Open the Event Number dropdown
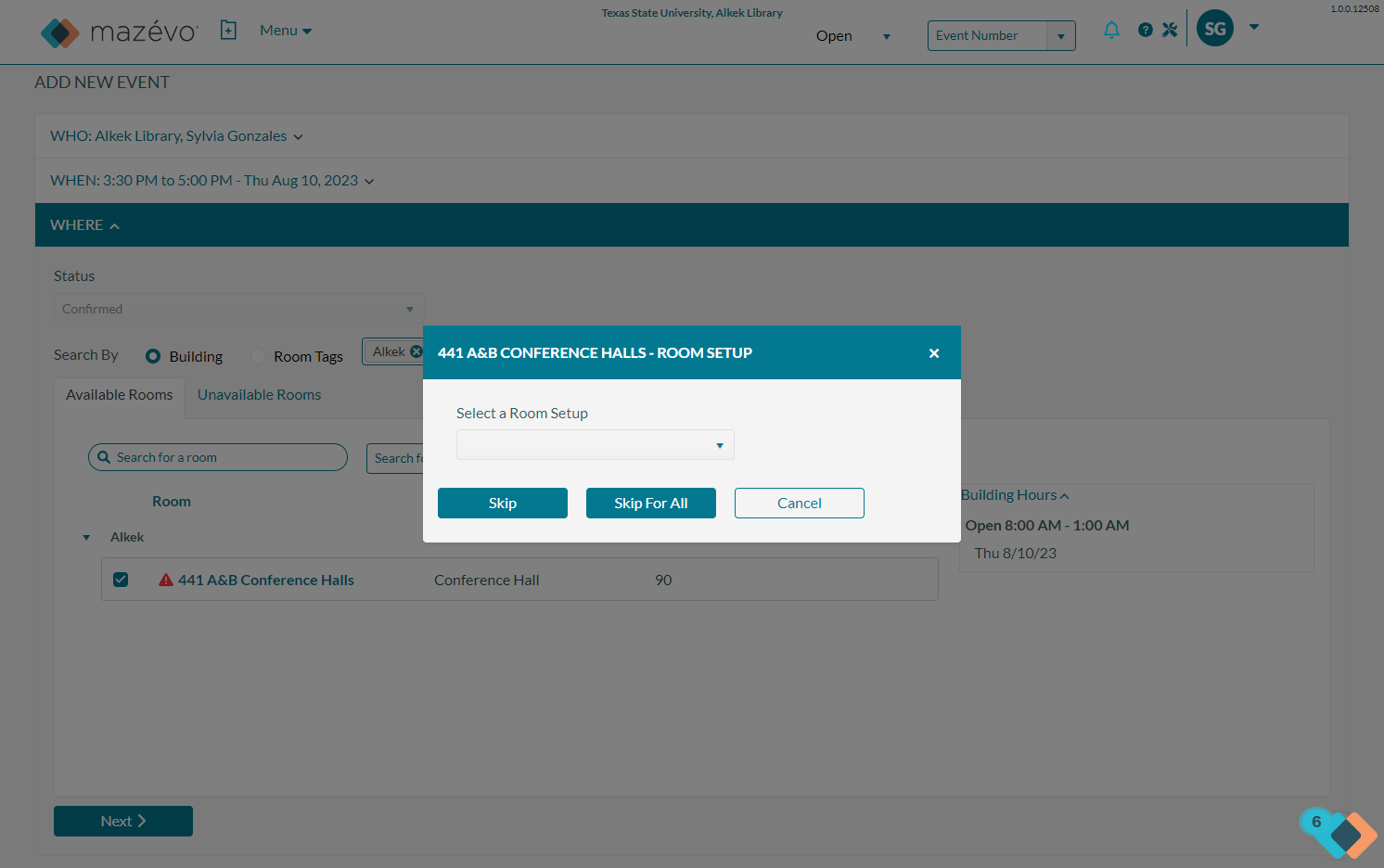Image resolution: width=1384 pixels, height=868 pixels. pyautogui.click(x=1061, y=36)
